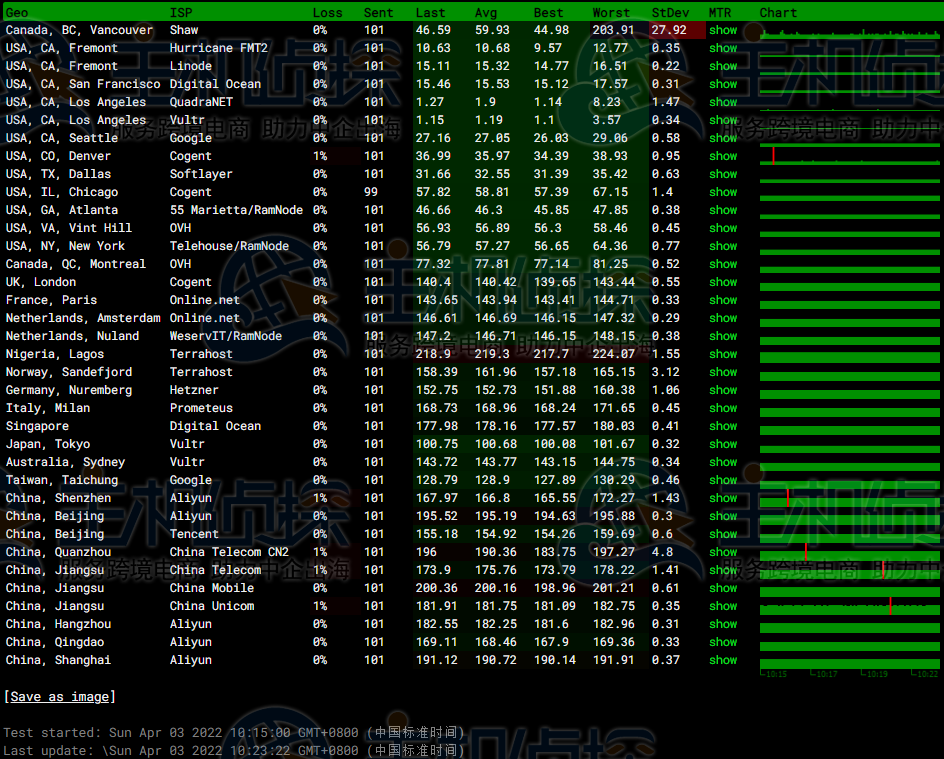Image resolution: width=944 pixels, height=759 pixels.
Task: Click 'show' for UK London Cogent
Action: coord(722,282)
